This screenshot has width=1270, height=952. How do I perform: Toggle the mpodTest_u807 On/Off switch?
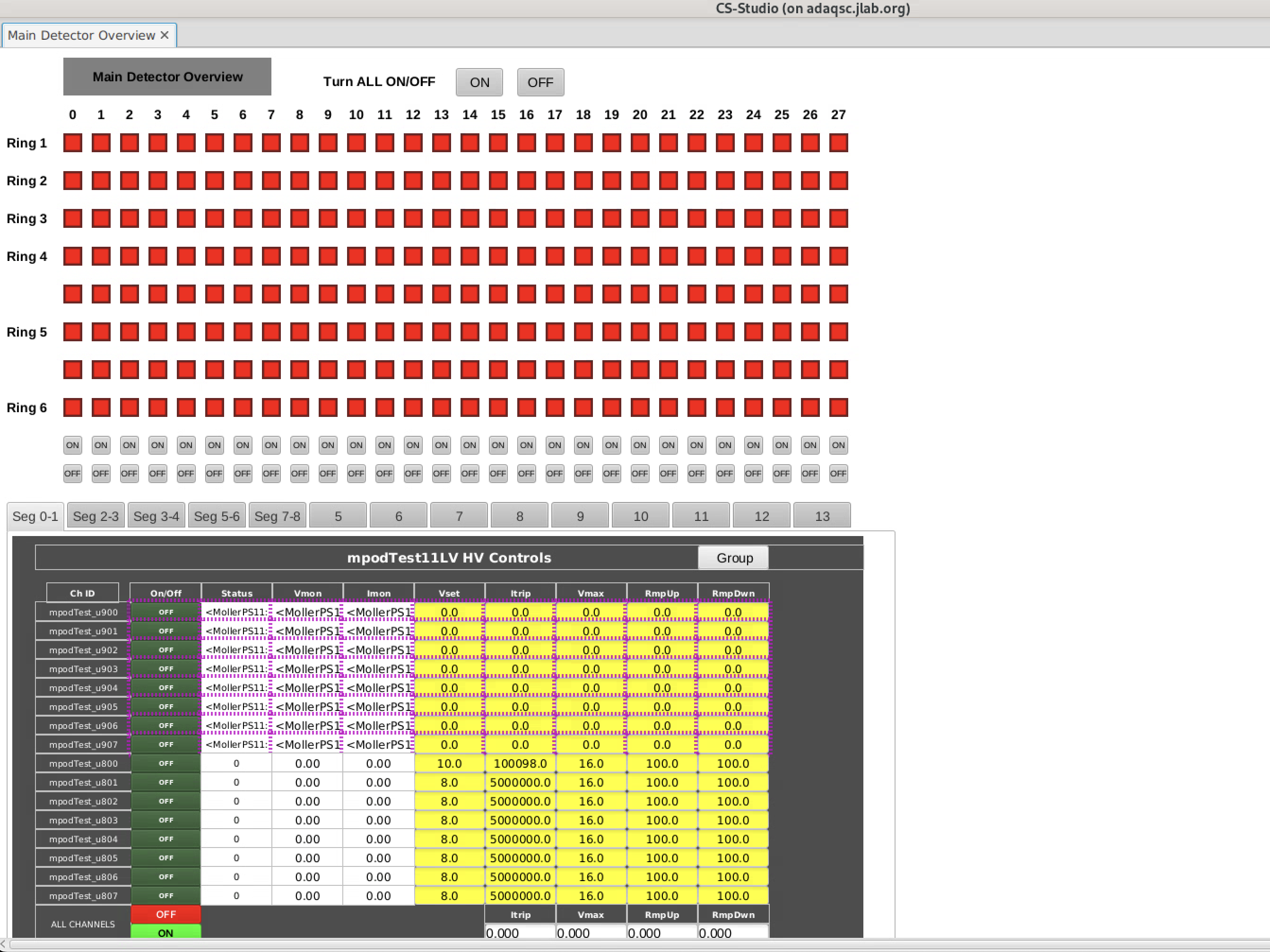(x=166, y=896)
